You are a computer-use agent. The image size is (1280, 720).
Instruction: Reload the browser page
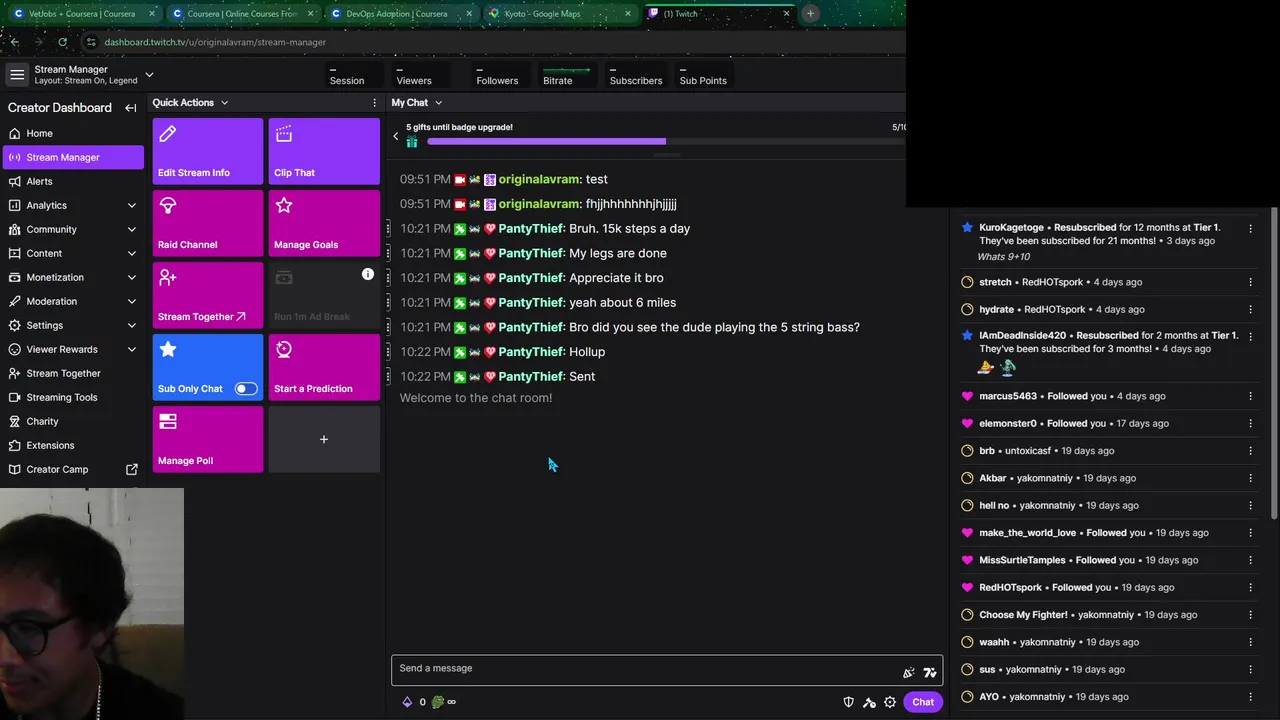coord(62,42)
